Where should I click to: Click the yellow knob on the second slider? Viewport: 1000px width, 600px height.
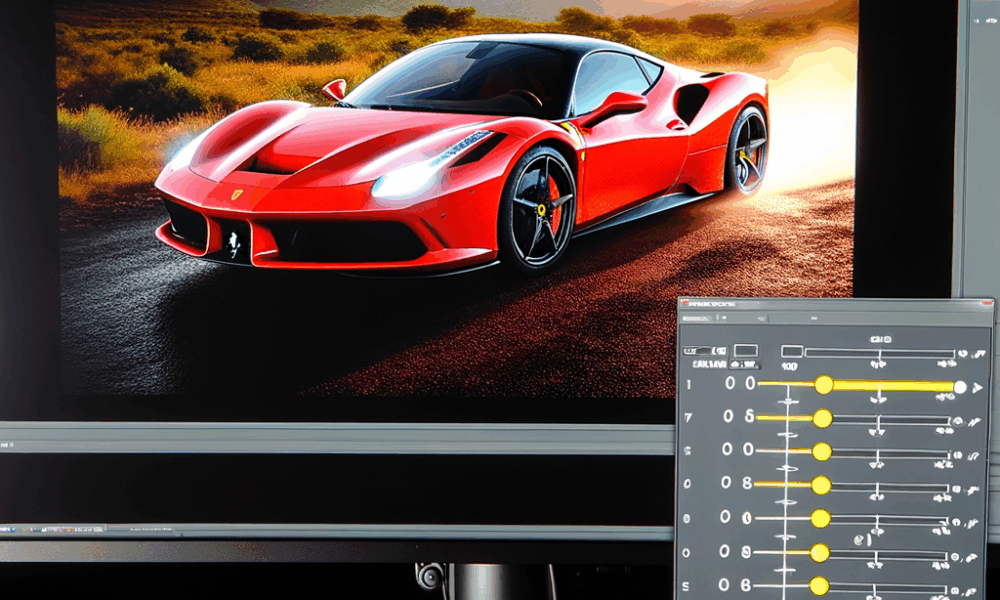pos(822,418)
